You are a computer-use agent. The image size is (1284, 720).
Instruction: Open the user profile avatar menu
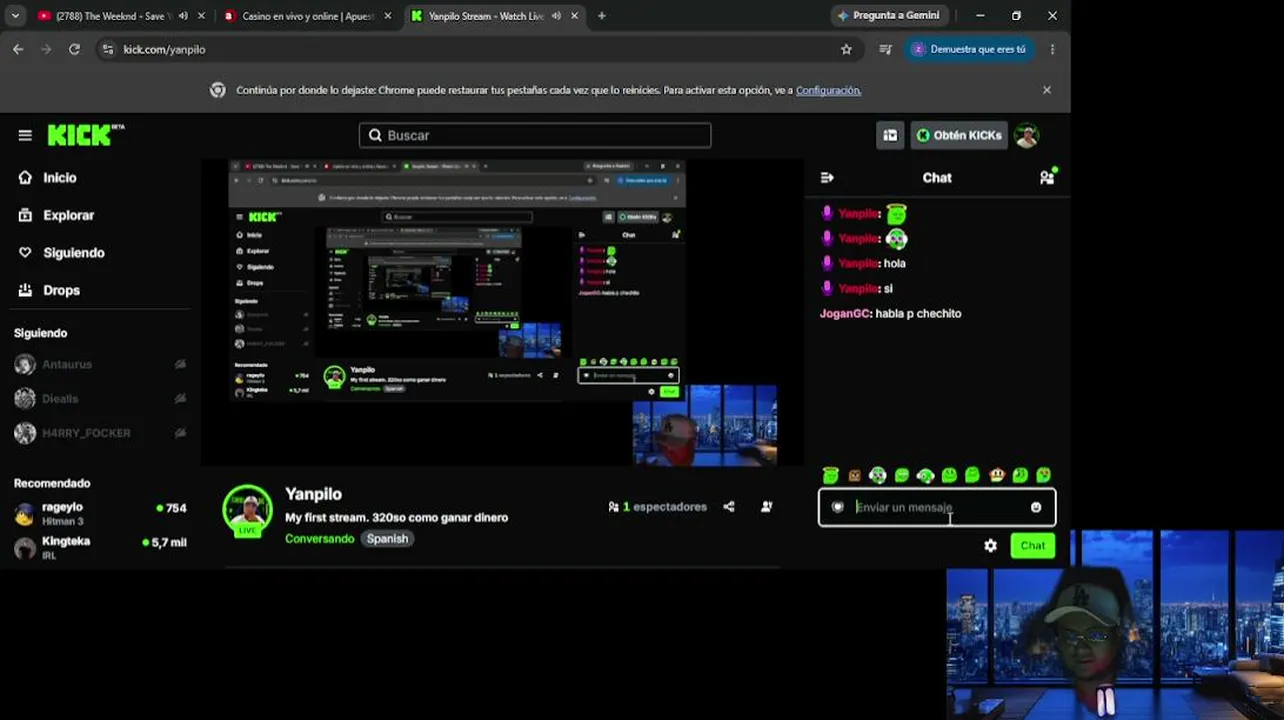click(1026, 135)
